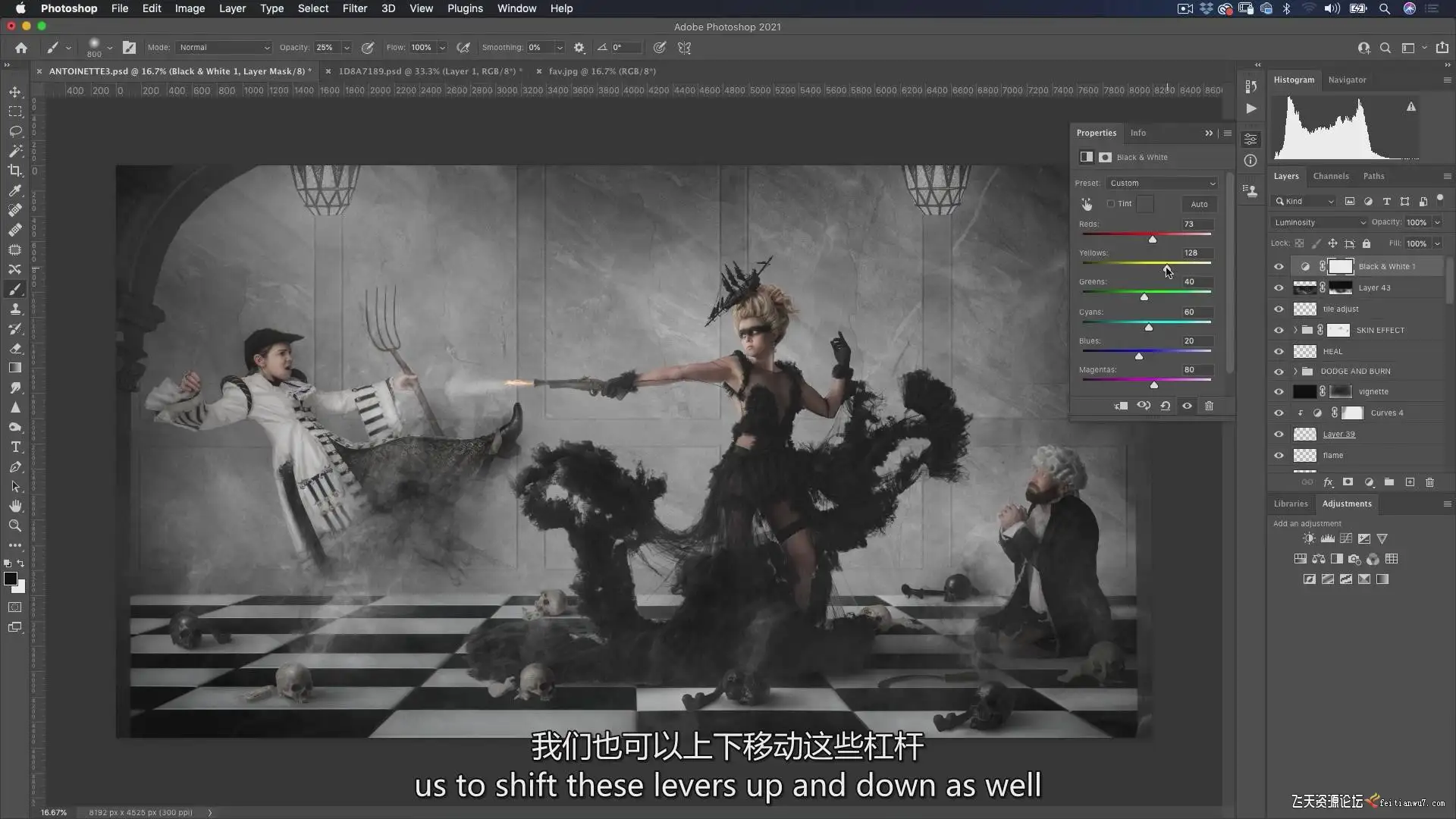Open the macOS Spotlight search icon

1385,8
